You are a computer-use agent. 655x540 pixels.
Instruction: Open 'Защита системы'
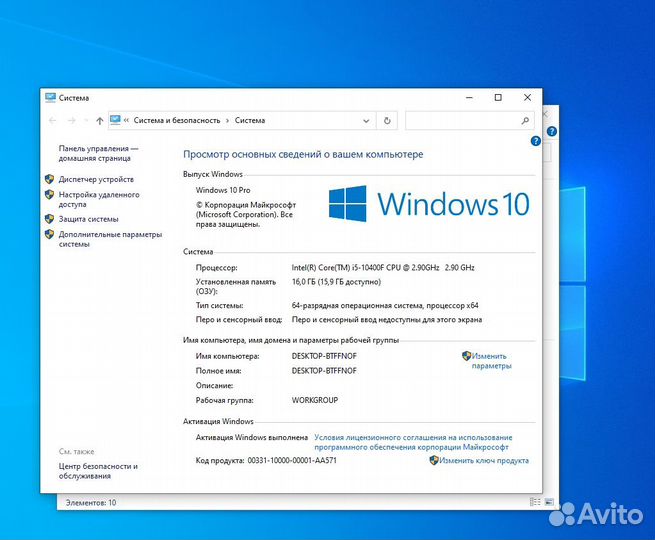pyautogui.click(x=88, y=219)
